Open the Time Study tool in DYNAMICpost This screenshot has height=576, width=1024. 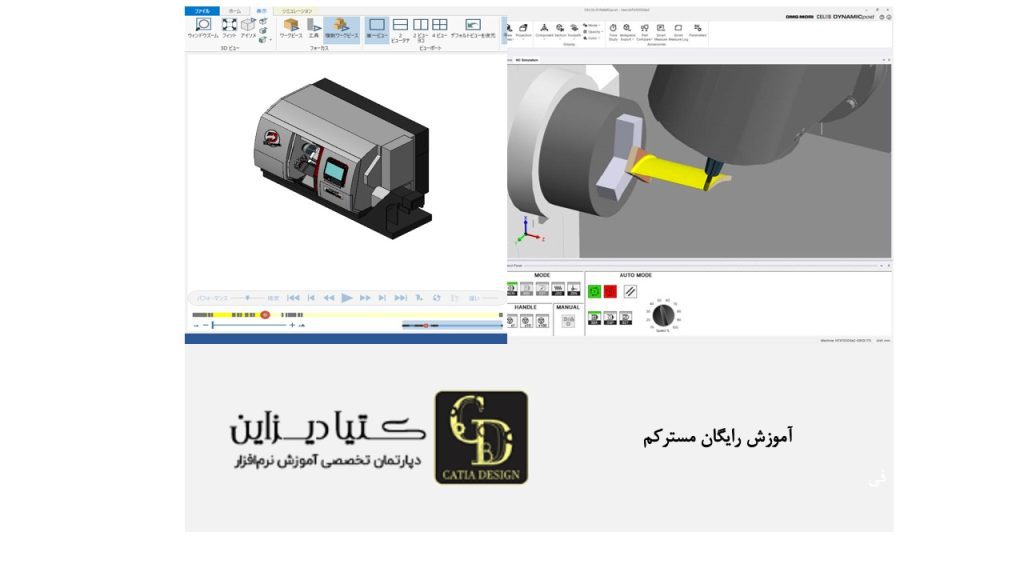(x=613, y=29)
